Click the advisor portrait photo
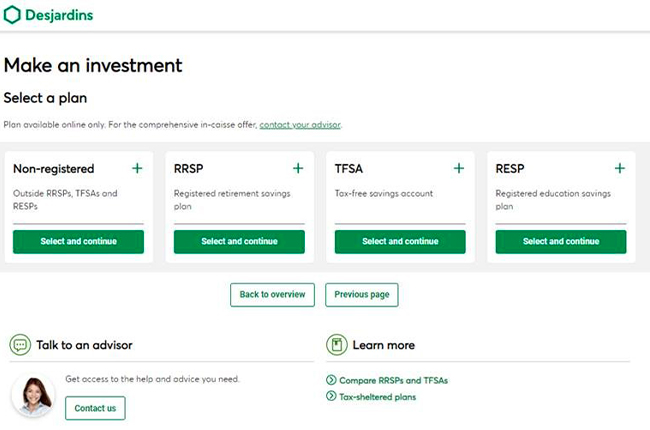This screenshot has height=430, width=650. 32,395
